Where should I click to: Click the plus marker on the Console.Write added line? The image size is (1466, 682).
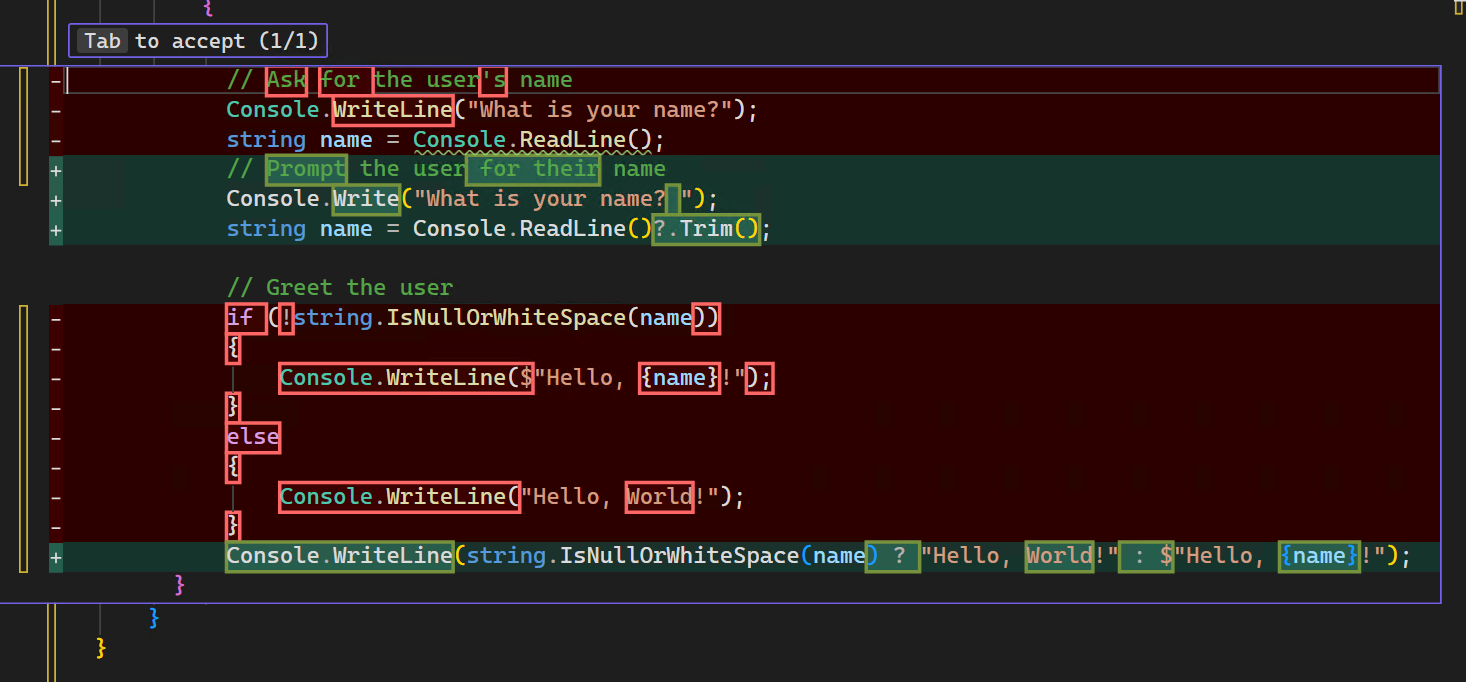click(56, 198)
